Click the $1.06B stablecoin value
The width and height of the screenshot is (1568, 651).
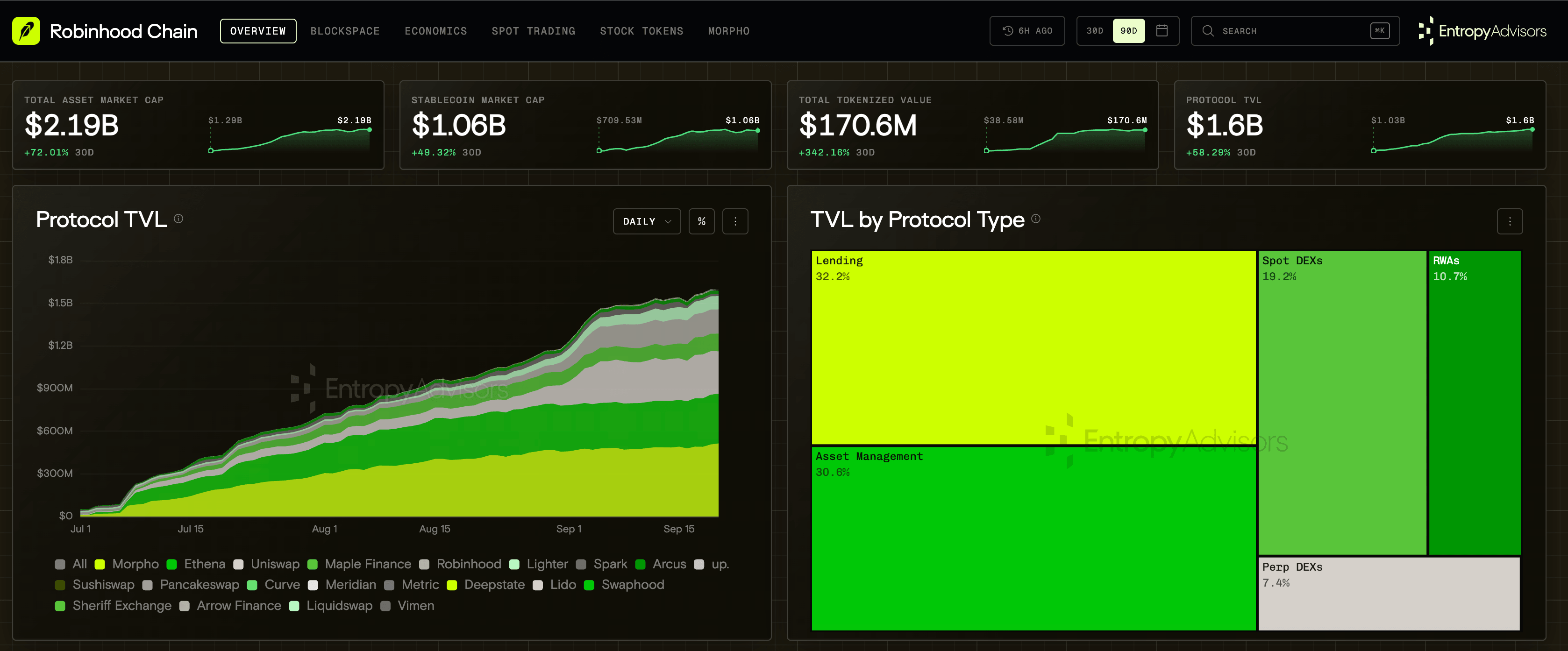tap(459, 125)
